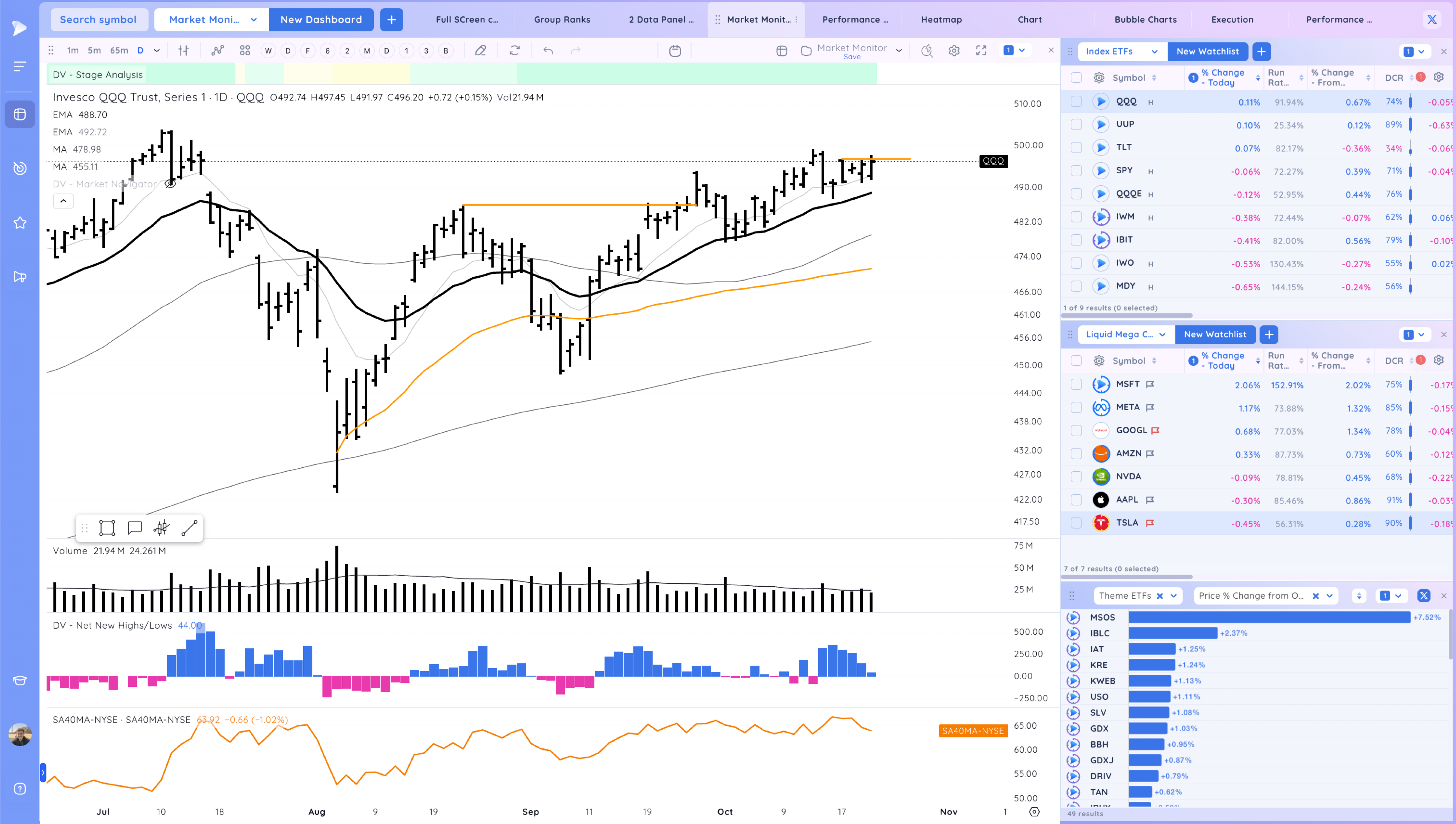Check the MSFT row checkbox

click(1076, 385)
